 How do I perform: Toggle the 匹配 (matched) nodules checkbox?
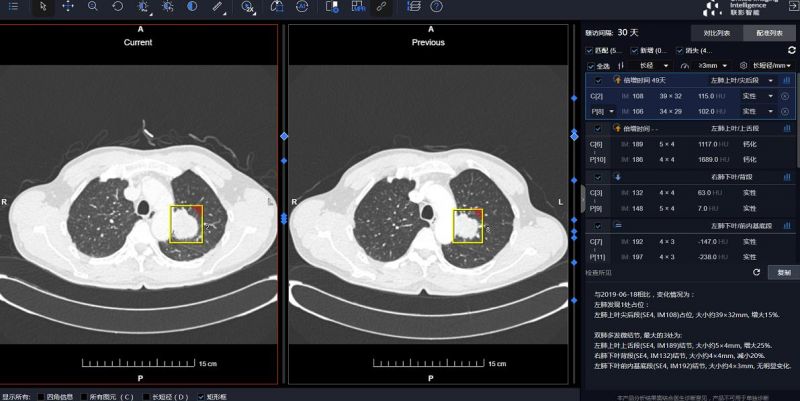tap(590, 50)
